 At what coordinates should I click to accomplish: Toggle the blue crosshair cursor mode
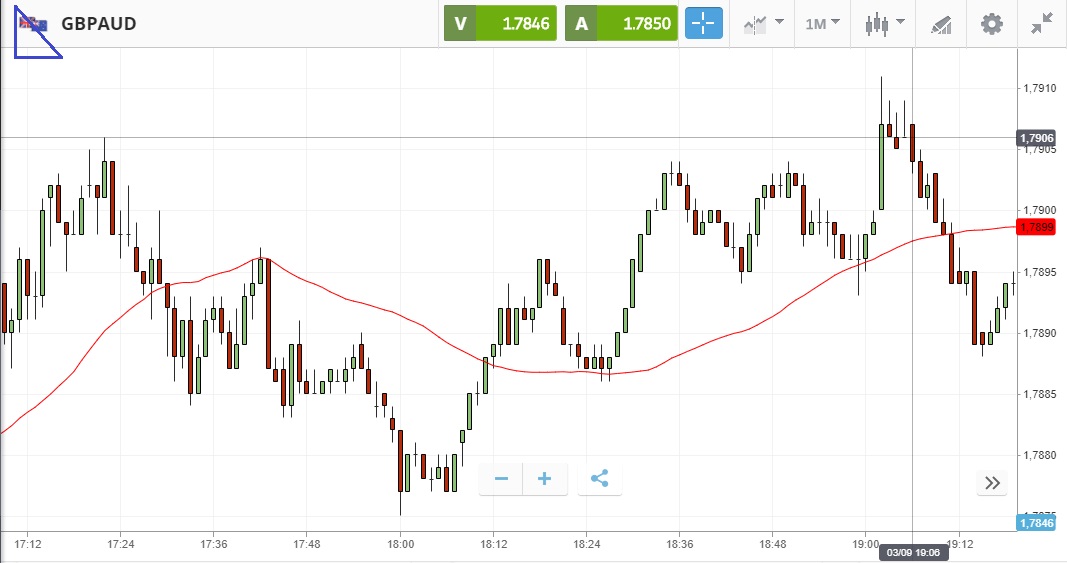(x=704, y=24)
